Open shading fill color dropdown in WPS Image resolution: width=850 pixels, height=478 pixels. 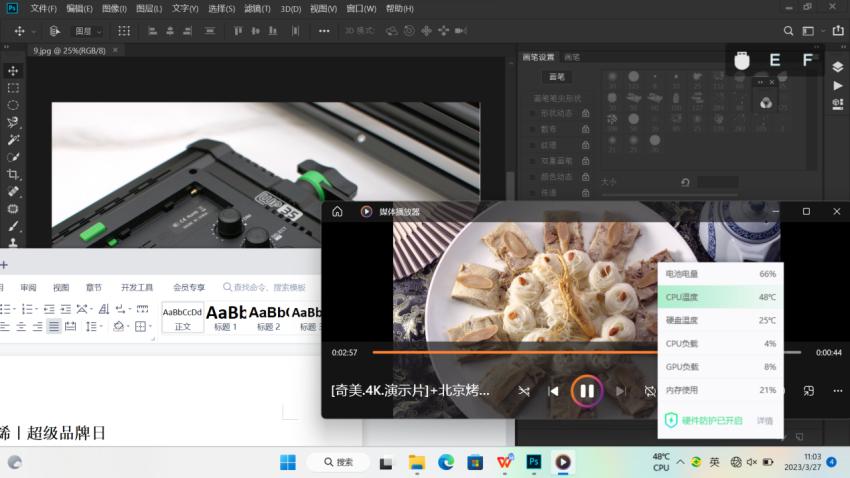[128, 326]
